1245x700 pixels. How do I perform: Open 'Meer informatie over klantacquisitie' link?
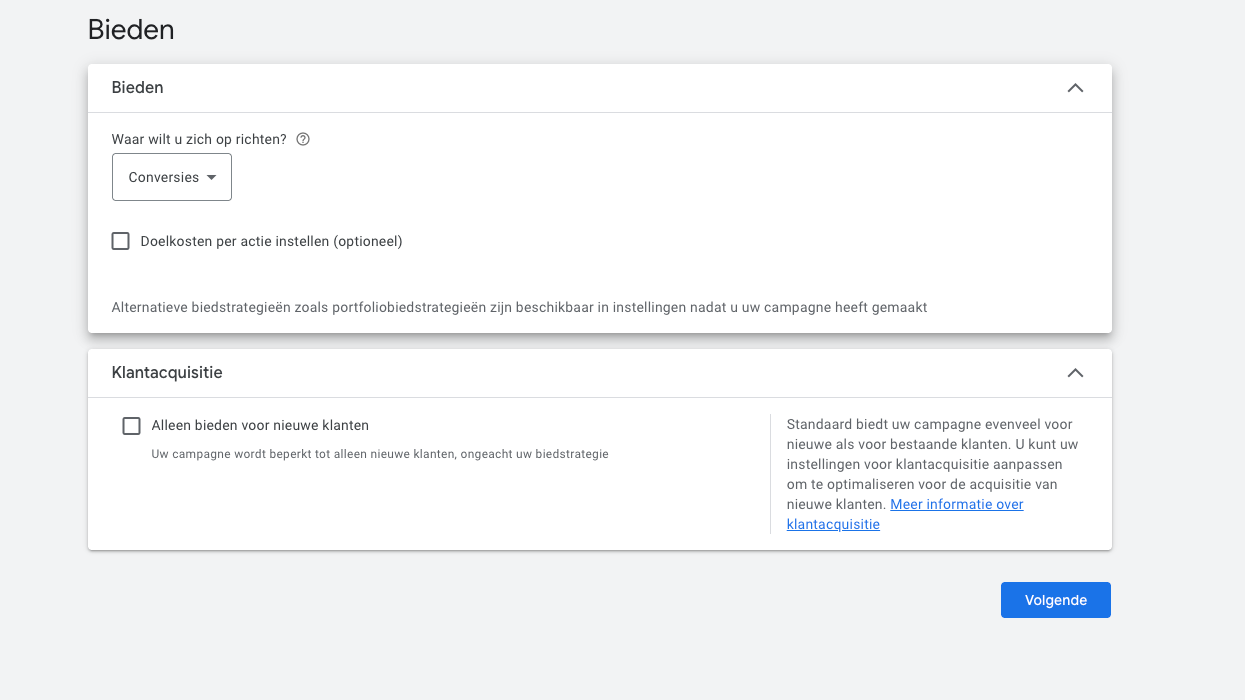pyautogui.click(x=956, y=505)
